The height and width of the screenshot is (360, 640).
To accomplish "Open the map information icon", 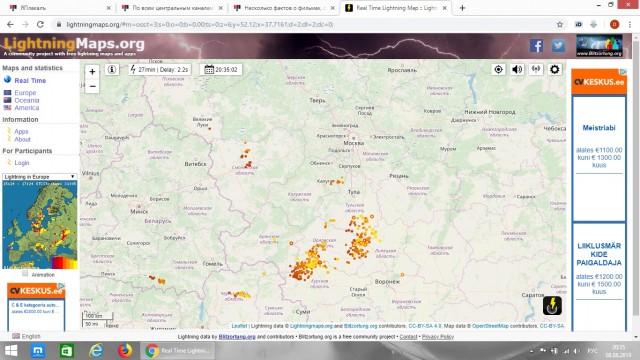I will (112, 69).
